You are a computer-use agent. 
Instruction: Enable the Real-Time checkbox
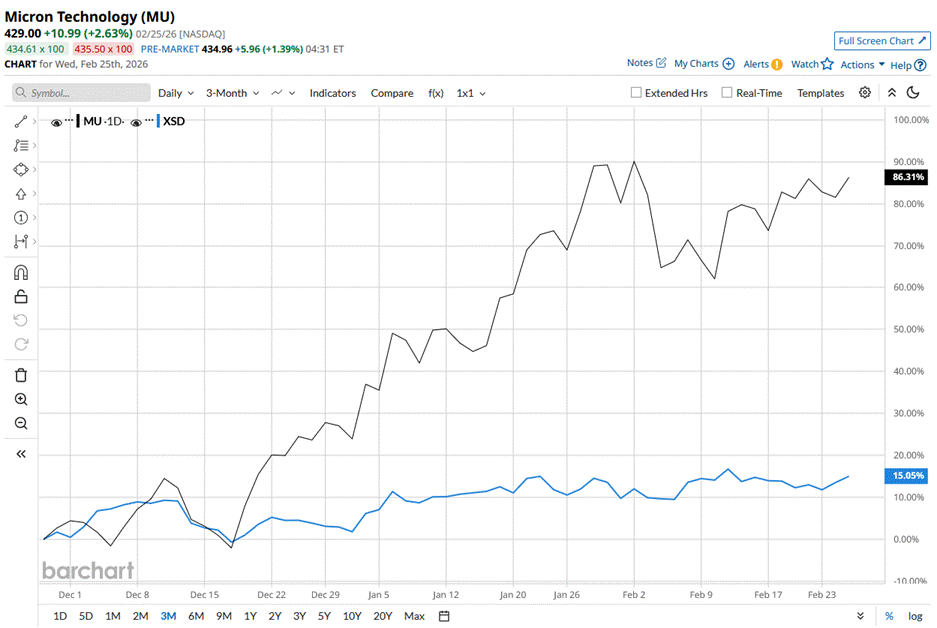(727, 93)
